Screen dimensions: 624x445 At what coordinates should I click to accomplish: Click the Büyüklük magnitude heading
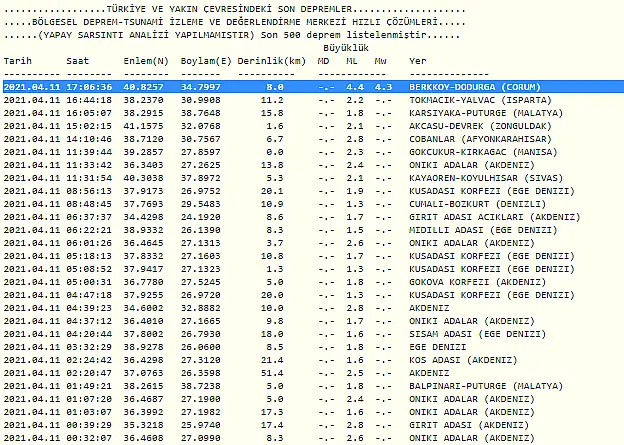point(344,48)
